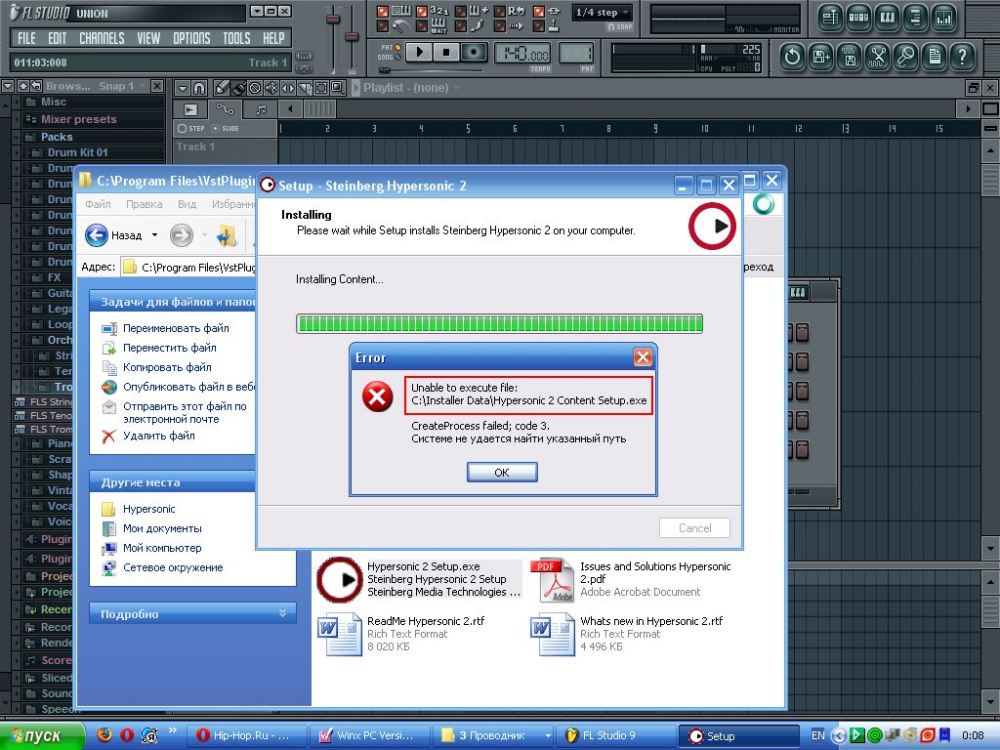Screen dimensions: 1000x750
Task: Click the undo history circular arrow icon
Action: click(792, 57)
